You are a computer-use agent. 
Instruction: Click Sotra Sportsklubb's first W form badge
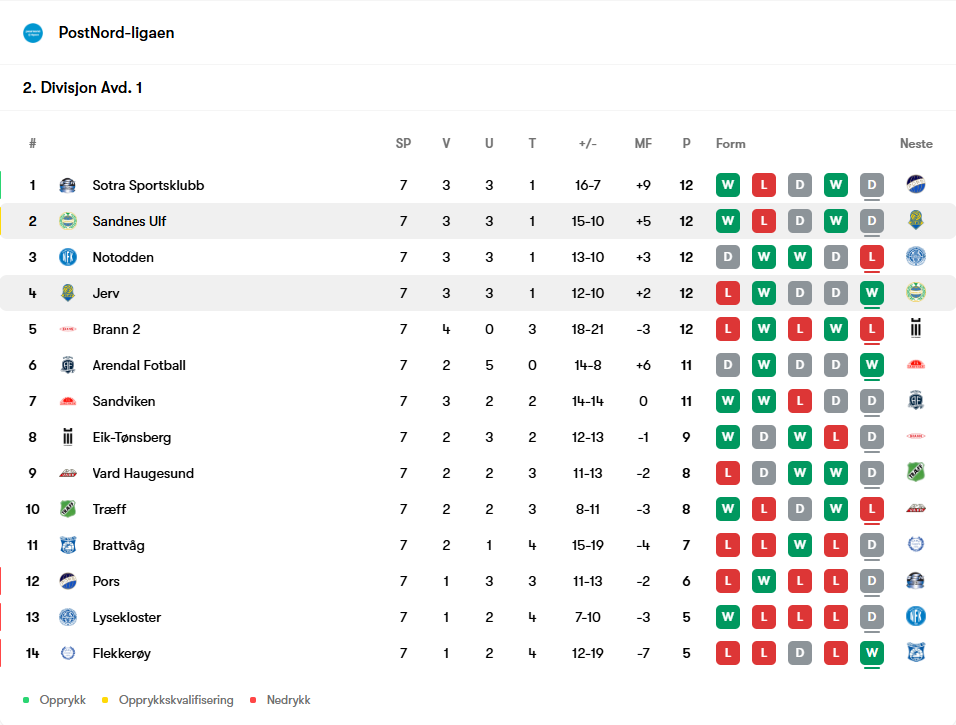[x=728, y=185]
